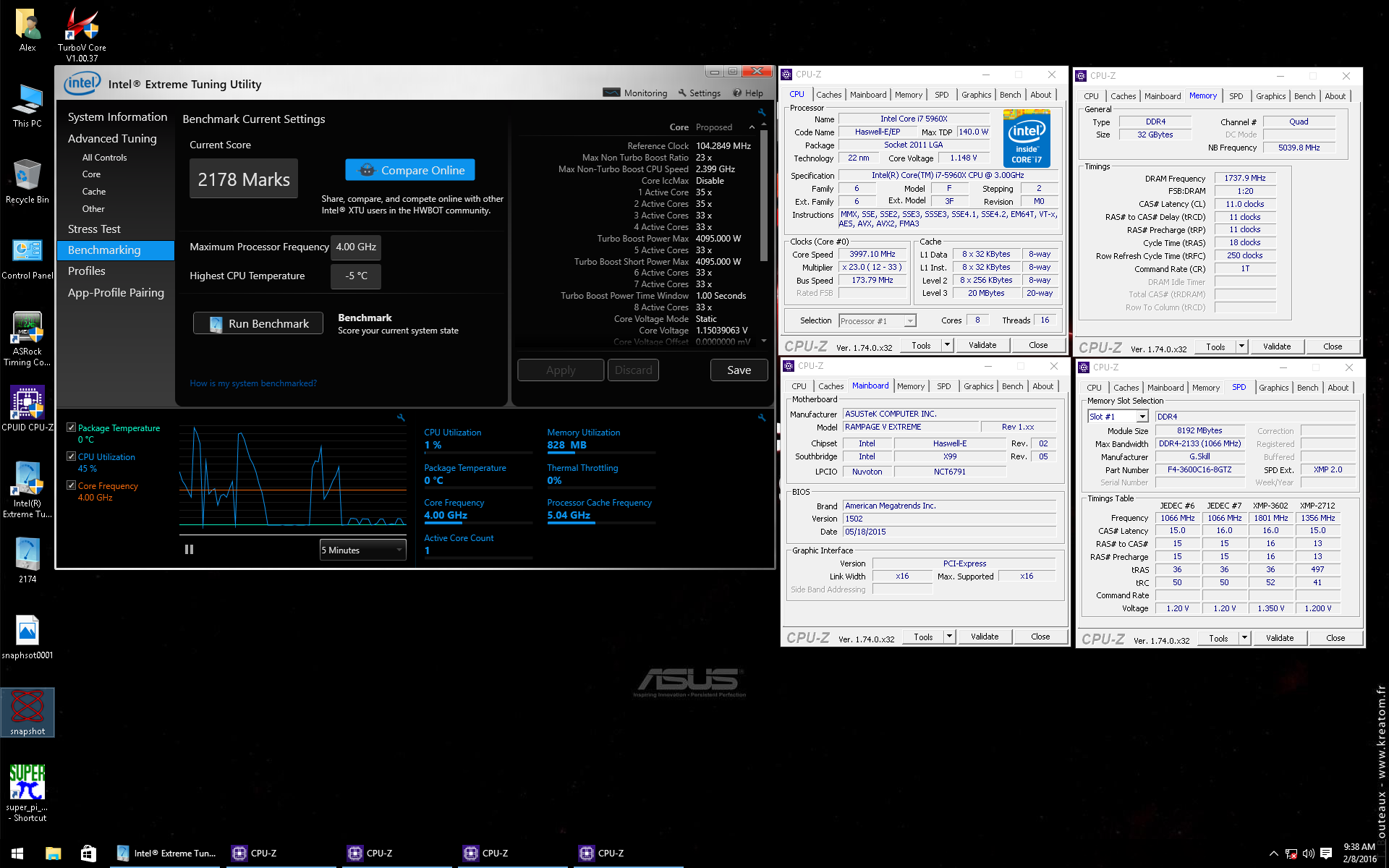Show hidden system tray icons
Screen dimensions: 1389x868
[x=1274, y=854]
